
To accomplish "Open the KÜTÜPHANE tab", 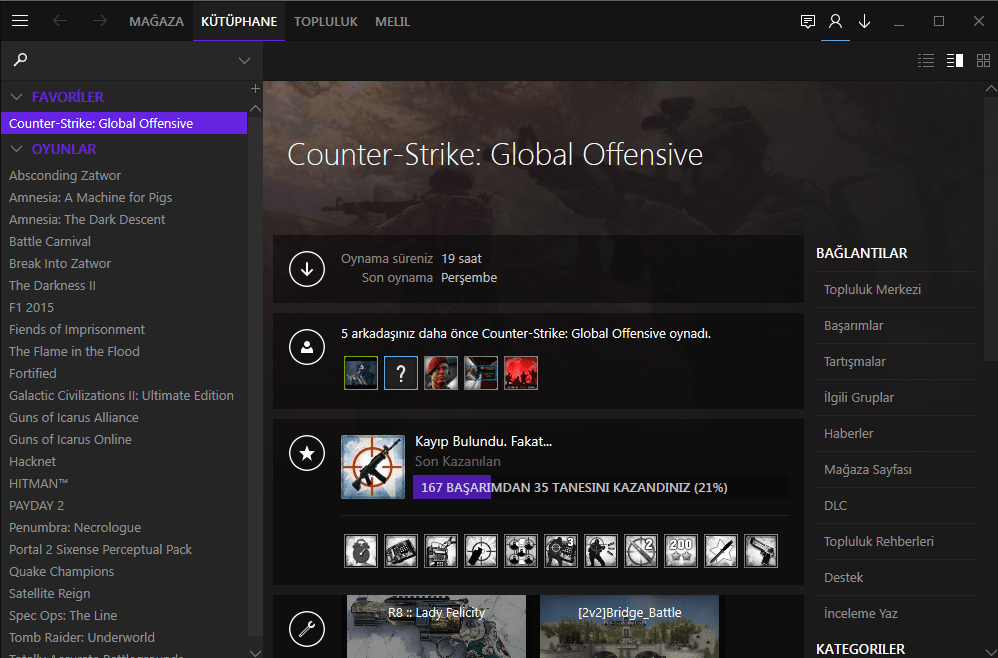I will pyautogui.click(x=239, y=22).
